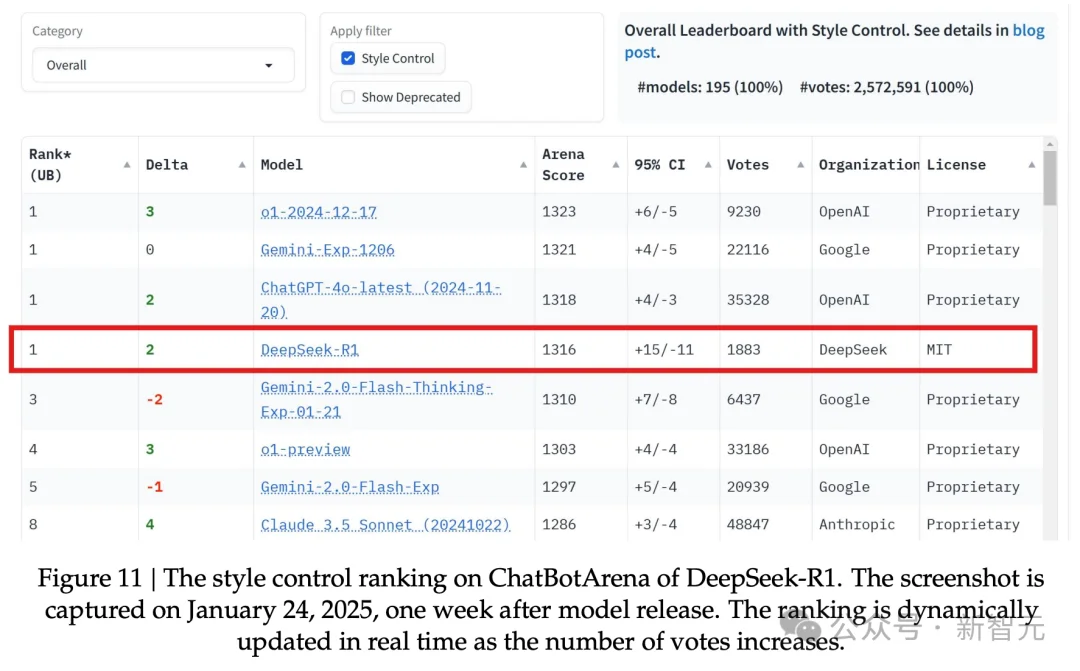Click 95% CI column sort arrow
Screen dimensions: 1080x671
pyautogui.click(x=706, y=165)
